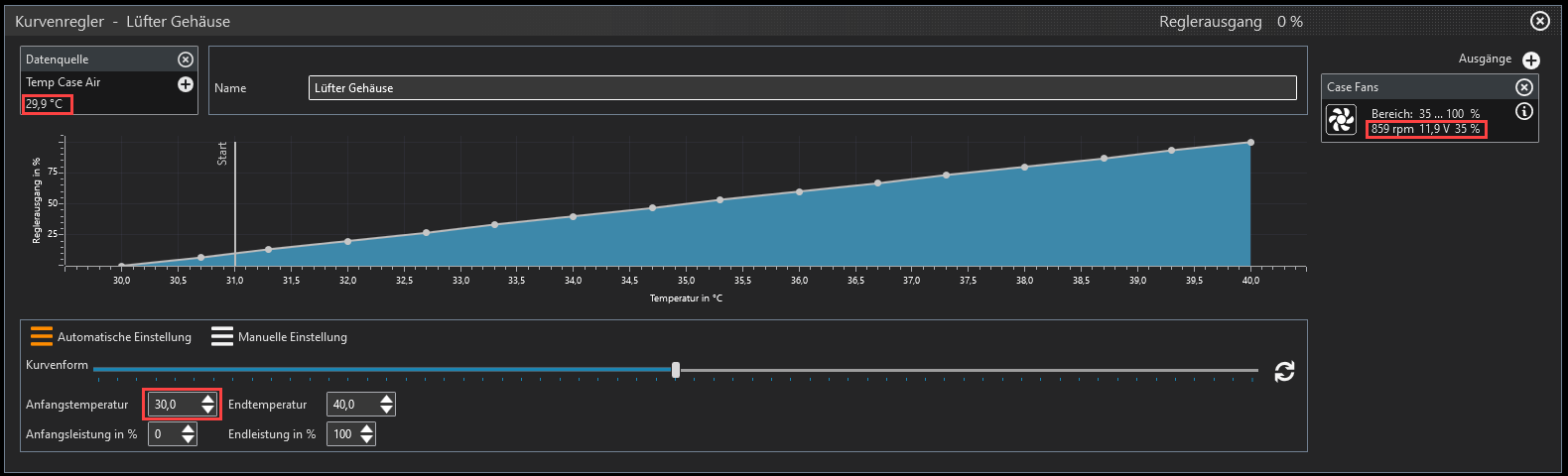This screenshot has width=1568, height=476.
Task: Add a new output under Ausgänge
Action: coord(1530,60)
